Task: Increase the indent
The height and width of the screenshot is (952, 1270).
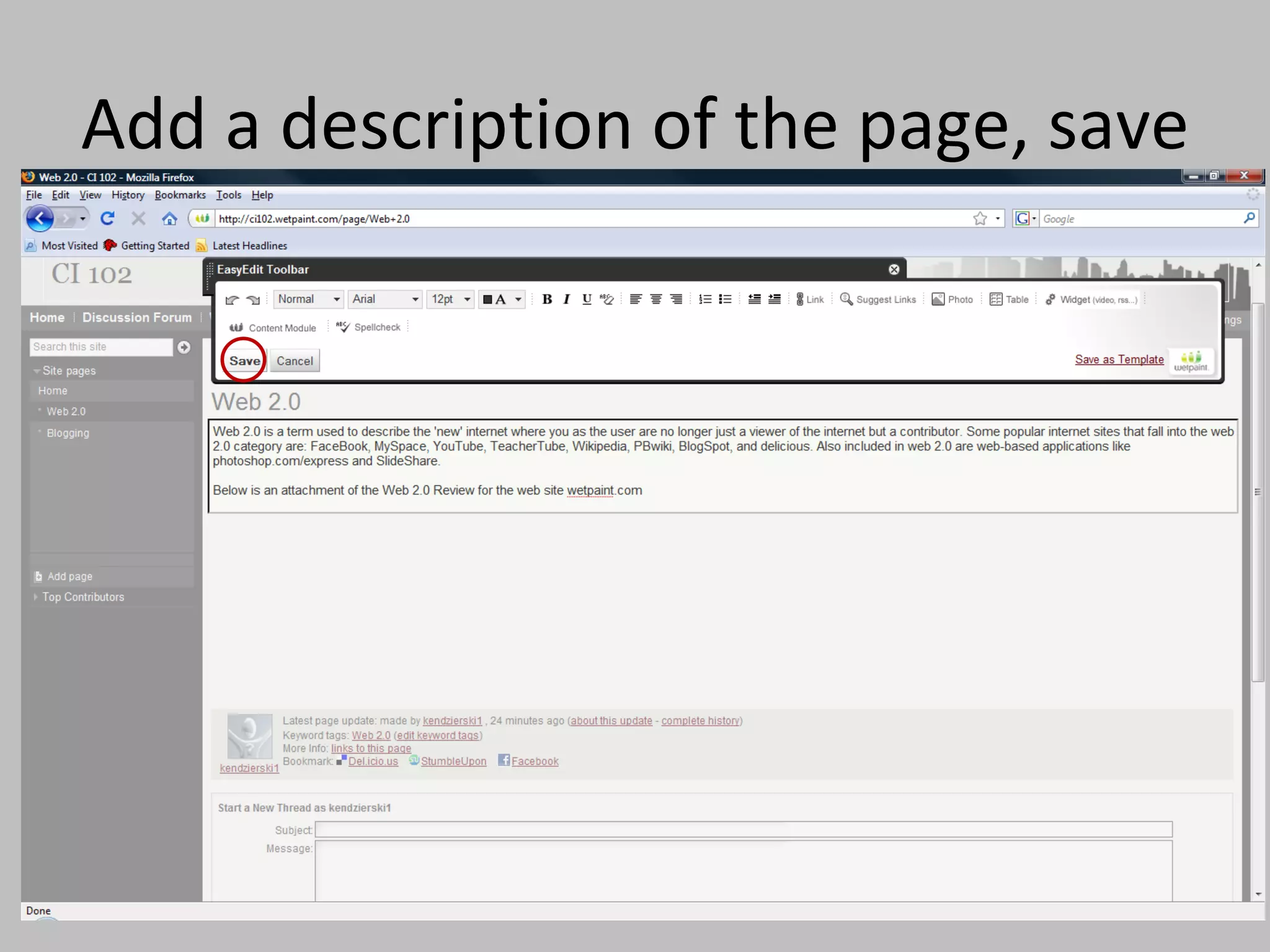Action: [x=775, y=299]
